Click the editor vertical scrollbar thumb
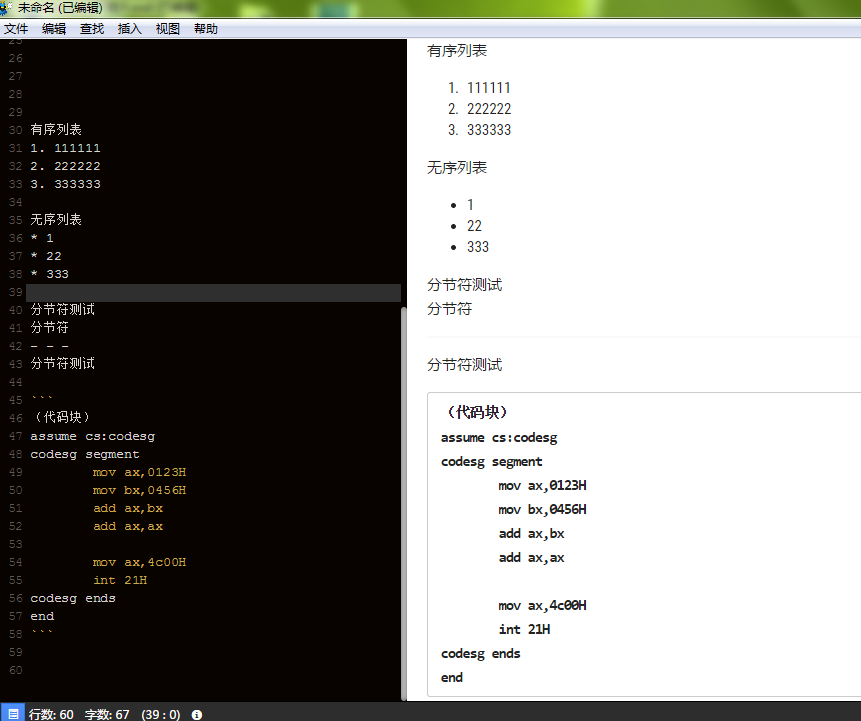The image size is (861, 721). coord(404,504)
